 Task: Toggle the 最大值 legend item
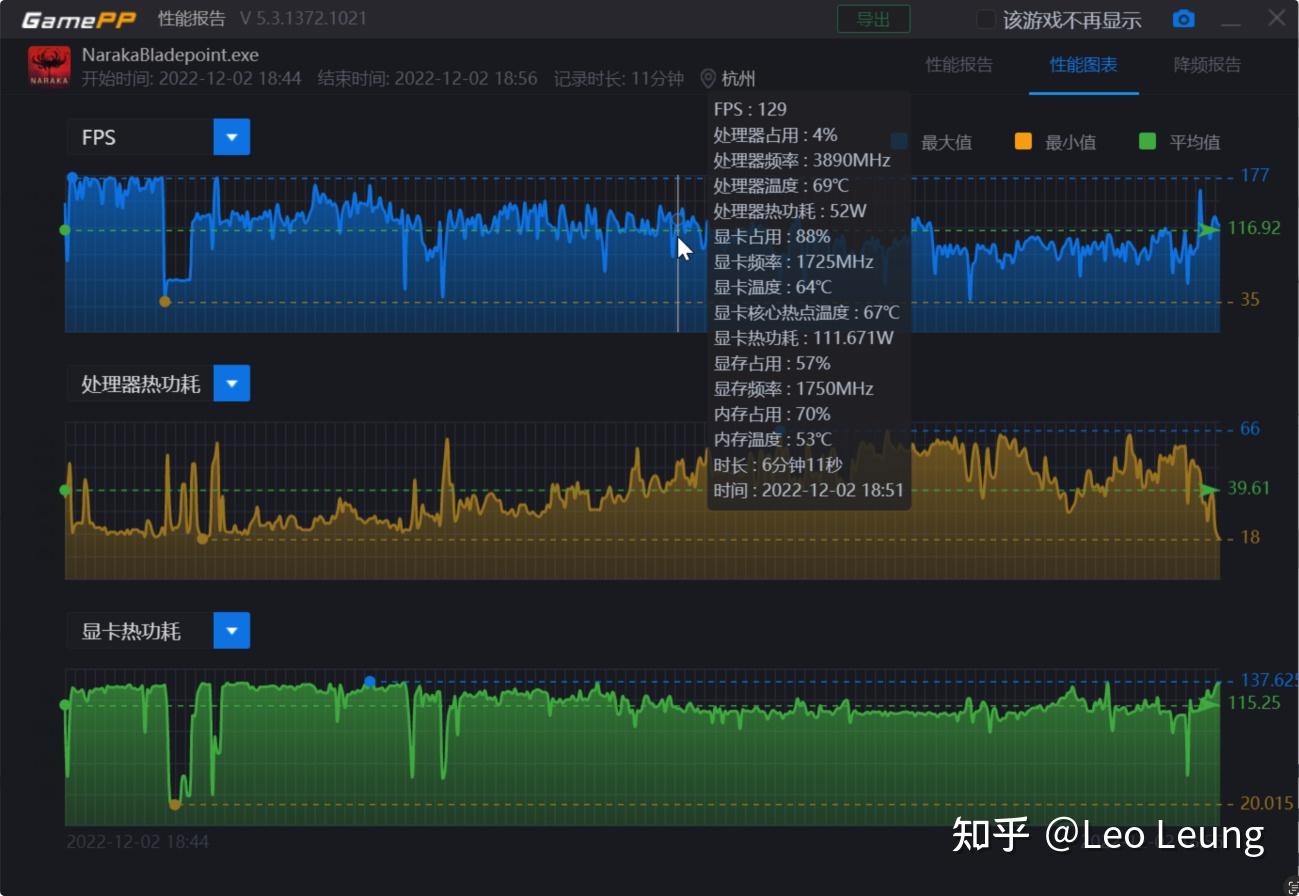point(947,142)
